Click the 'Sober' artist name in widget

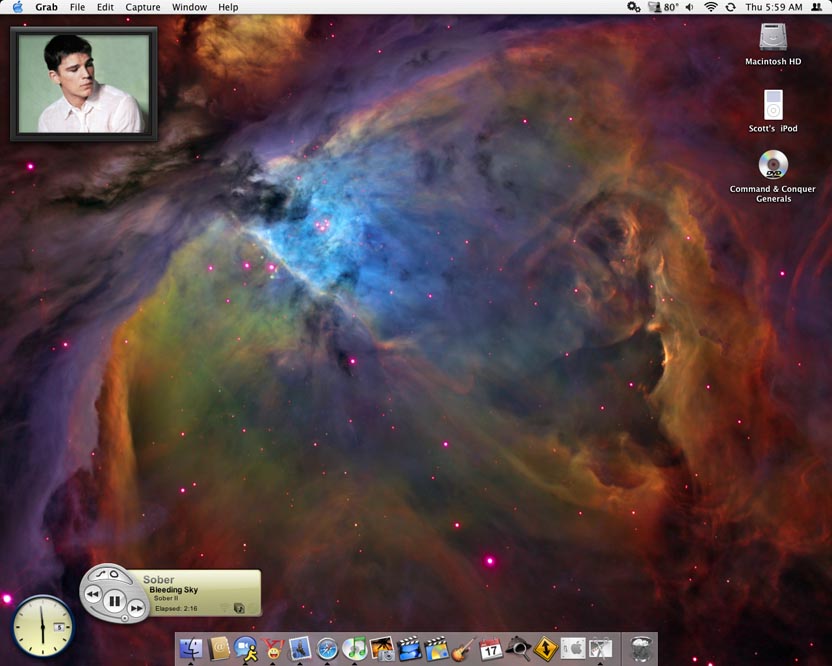(158, 579)
